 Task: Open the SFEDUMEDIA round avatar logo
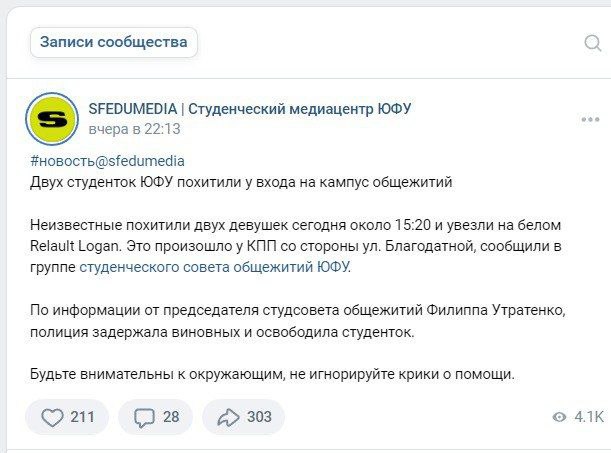pyautogui.click(x=52, y=119)
